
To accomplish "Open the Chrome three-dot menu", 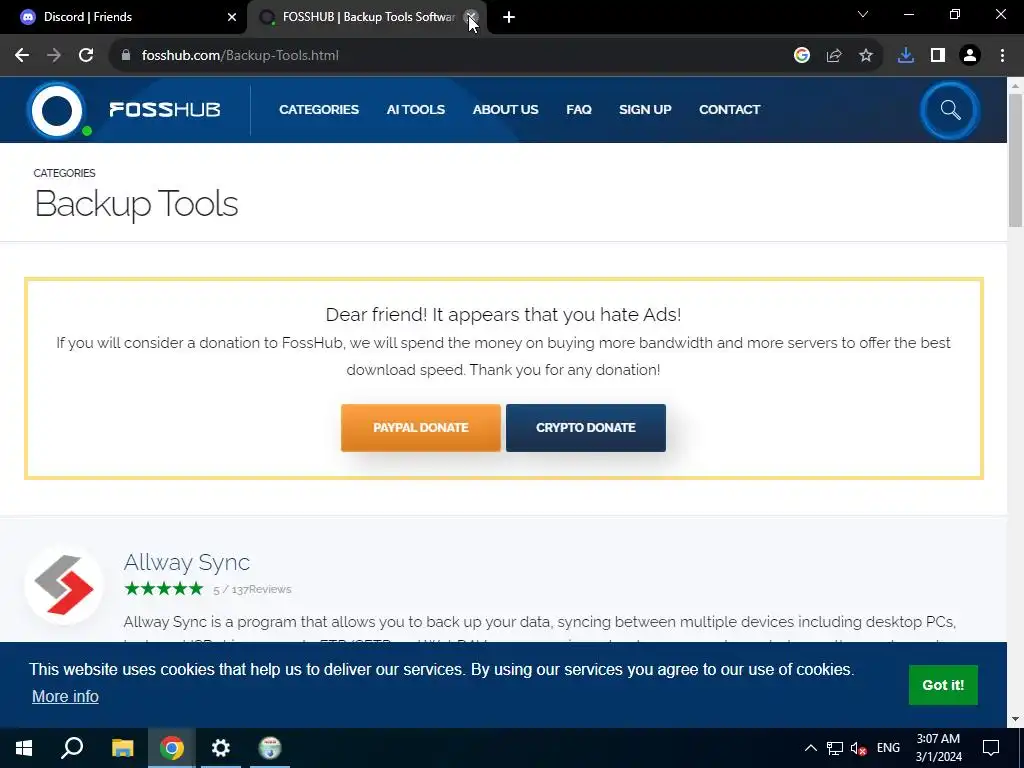I will click(x=1002, y=56).
